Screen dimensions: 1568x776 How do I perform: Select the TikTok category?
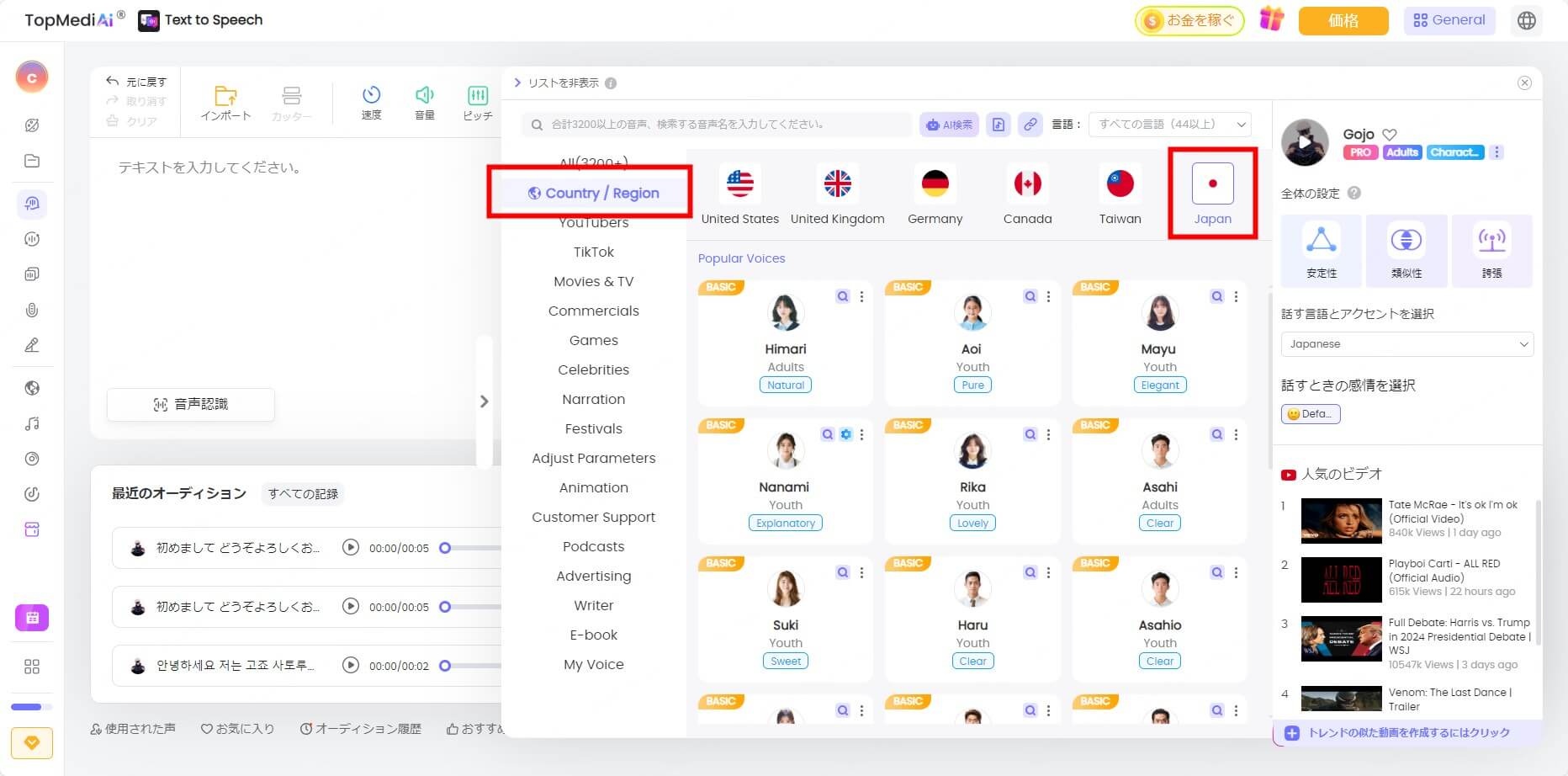click(x=594, y=252)
